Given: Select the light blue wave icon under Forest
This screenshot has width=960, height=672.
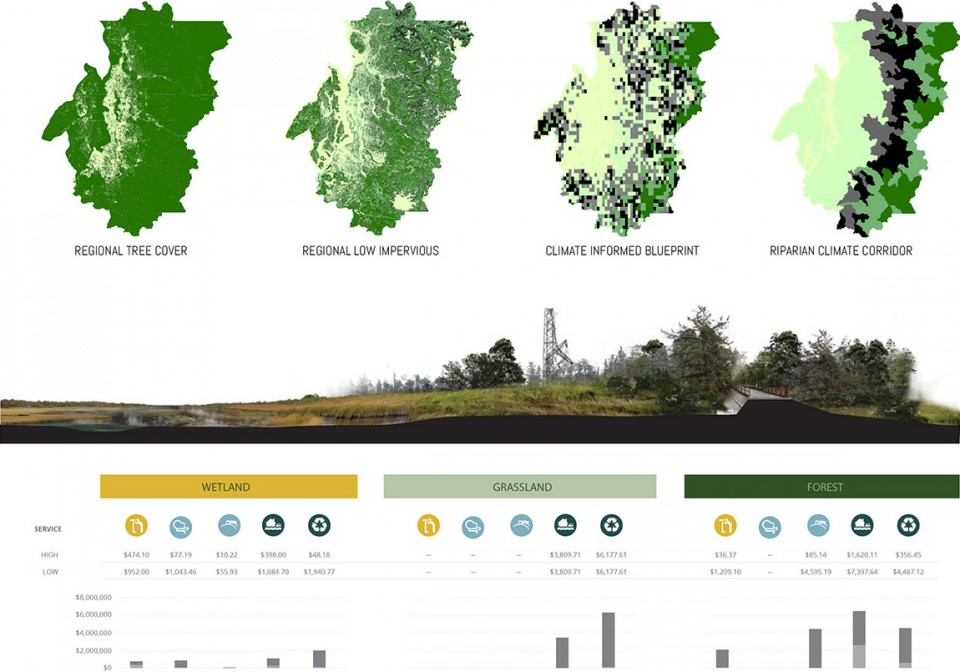Looking at the screenshot, I should pos(817,526).
